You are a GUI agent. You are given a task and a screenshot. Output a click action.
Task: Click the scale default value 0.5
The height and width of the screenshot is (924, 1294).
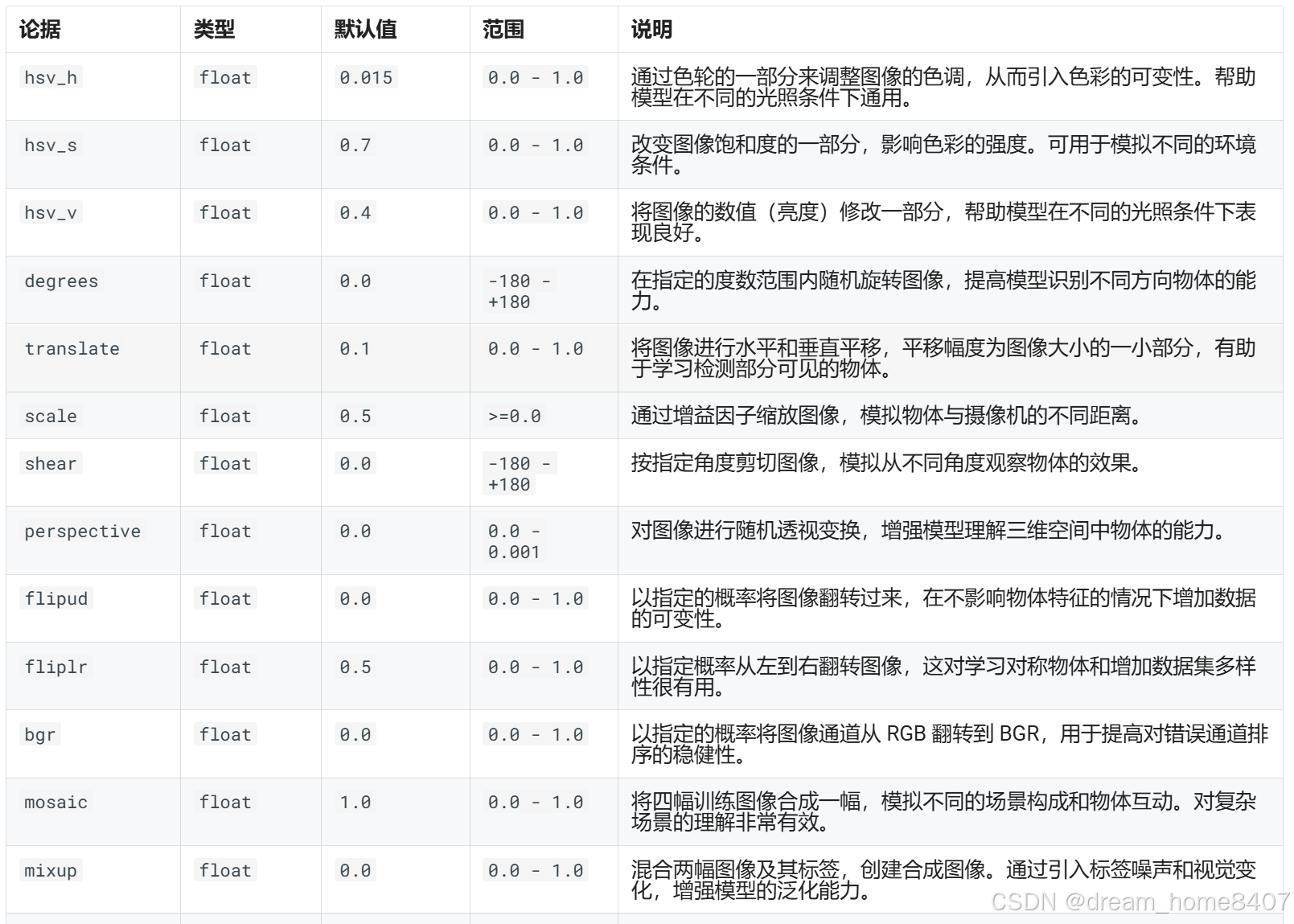coord(355,416)
